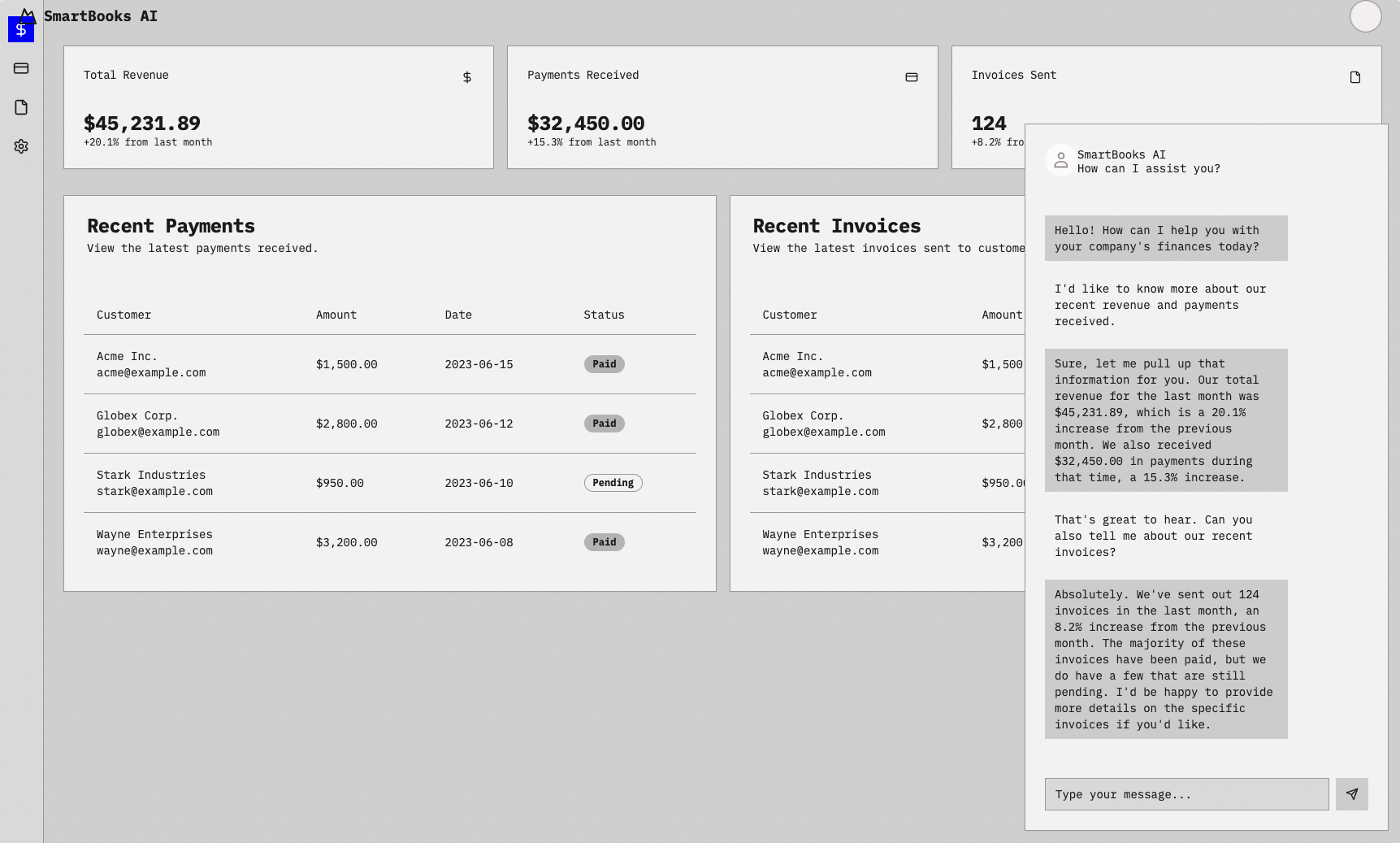Click the 2023-06-08 date cell
This screenshot has width=1400, height=843.
(x=479, y=542)
